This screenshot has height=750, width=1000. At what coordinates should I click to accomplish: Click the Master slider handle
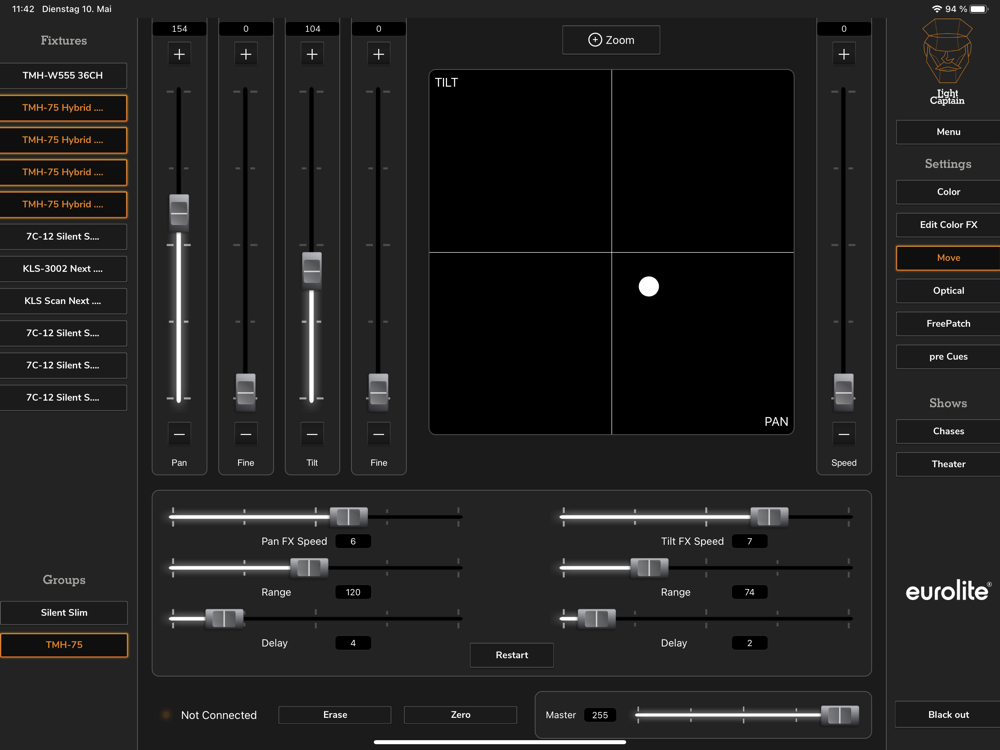pos(840,715)
